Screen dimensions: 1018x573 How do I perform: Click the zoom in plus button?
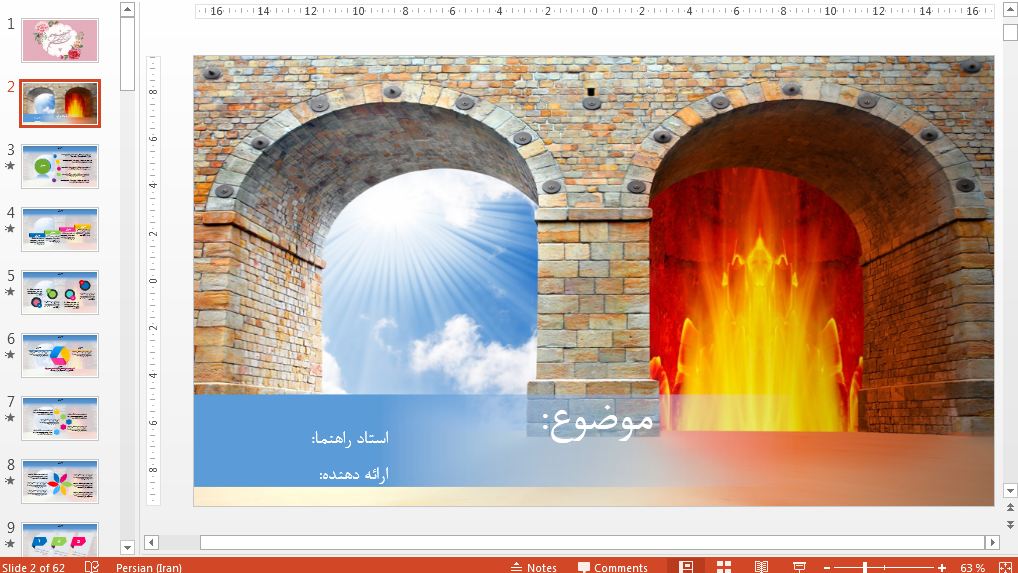pyautogui.click(x=942, y=567)
